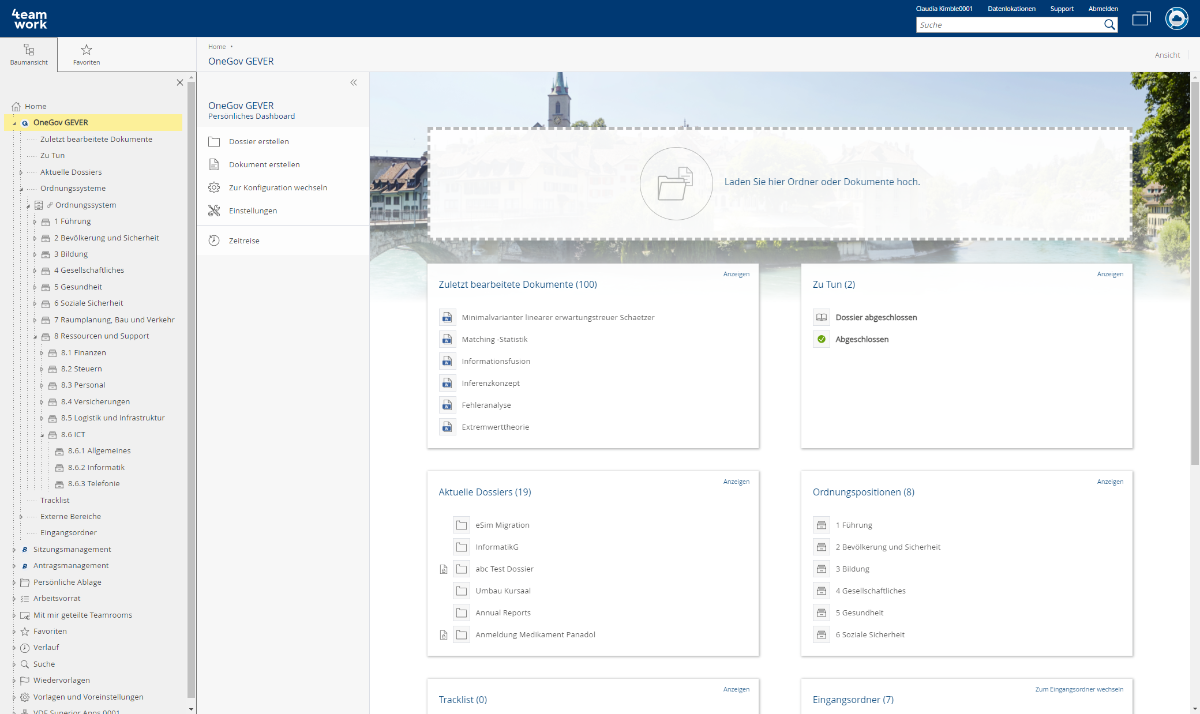
Task: Click the repository icon beside 3 Bildung in Ordnungspositionen card
Action: (821, 569)
